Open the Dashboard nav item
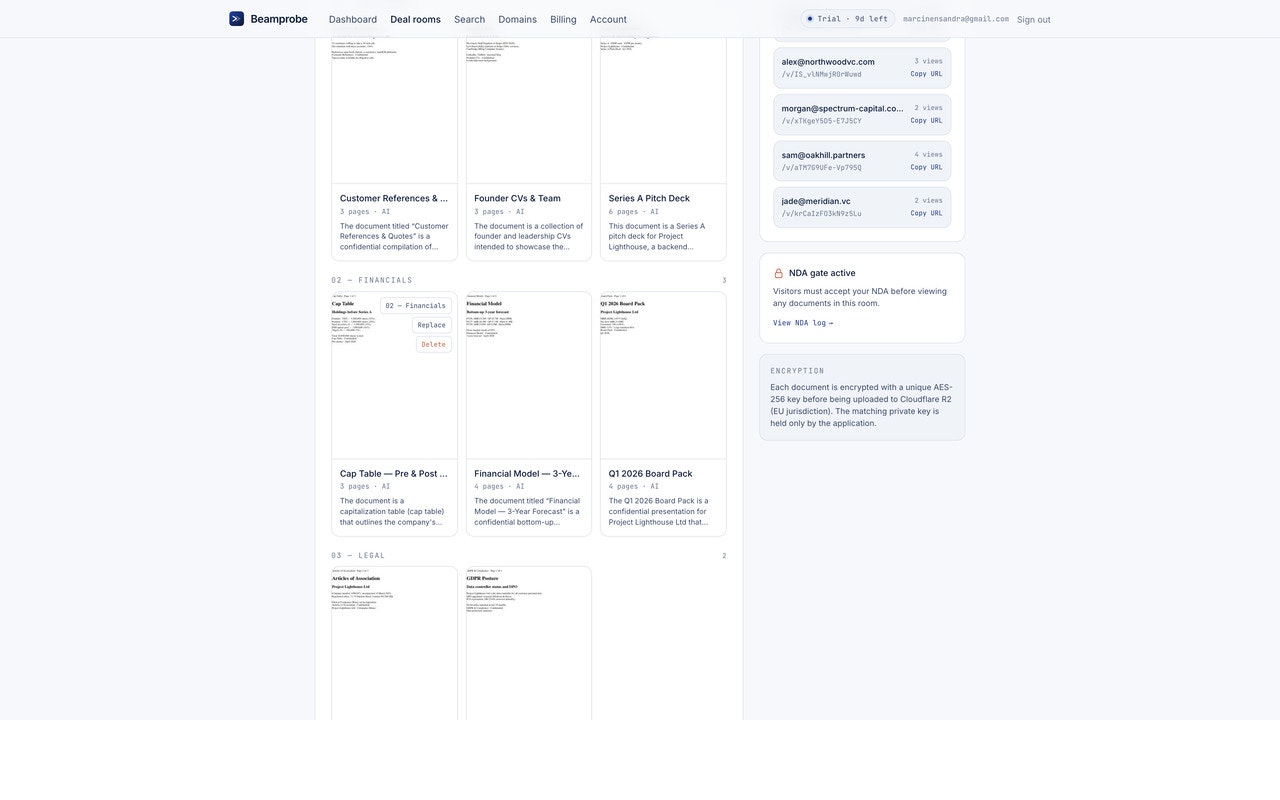 pyautogui.click(x=353, y=19)
